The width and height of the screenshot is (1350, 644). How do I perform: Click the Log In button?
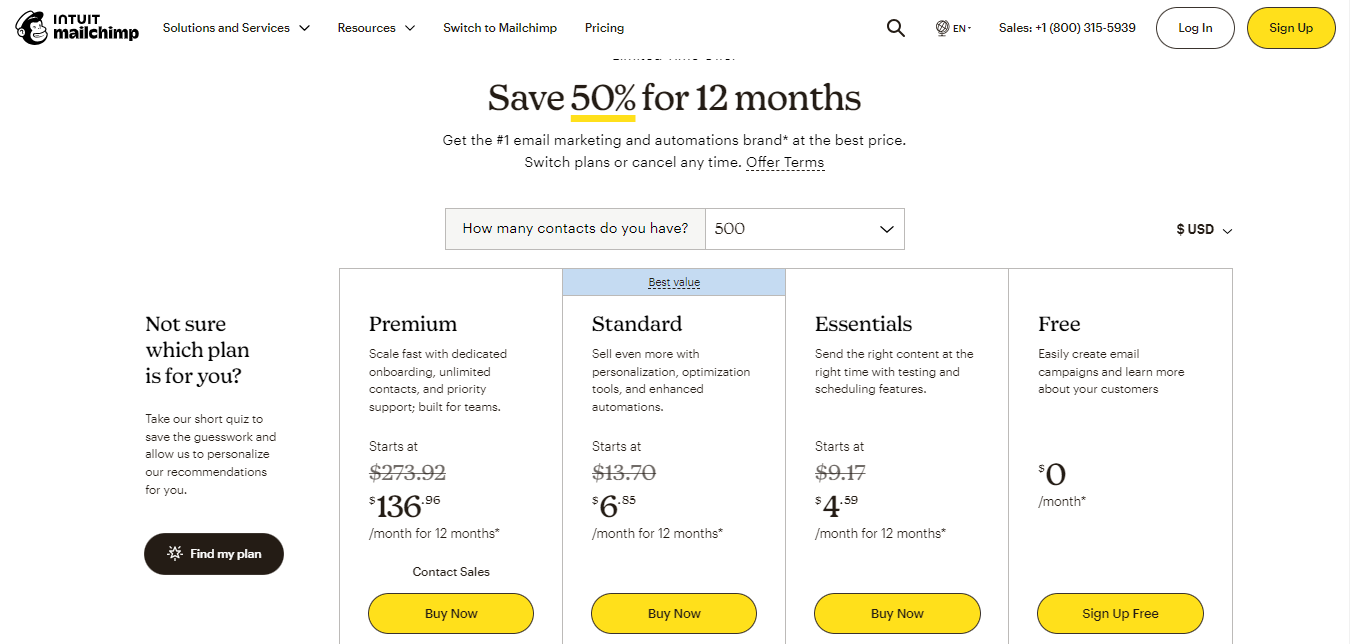point(1195,28)
